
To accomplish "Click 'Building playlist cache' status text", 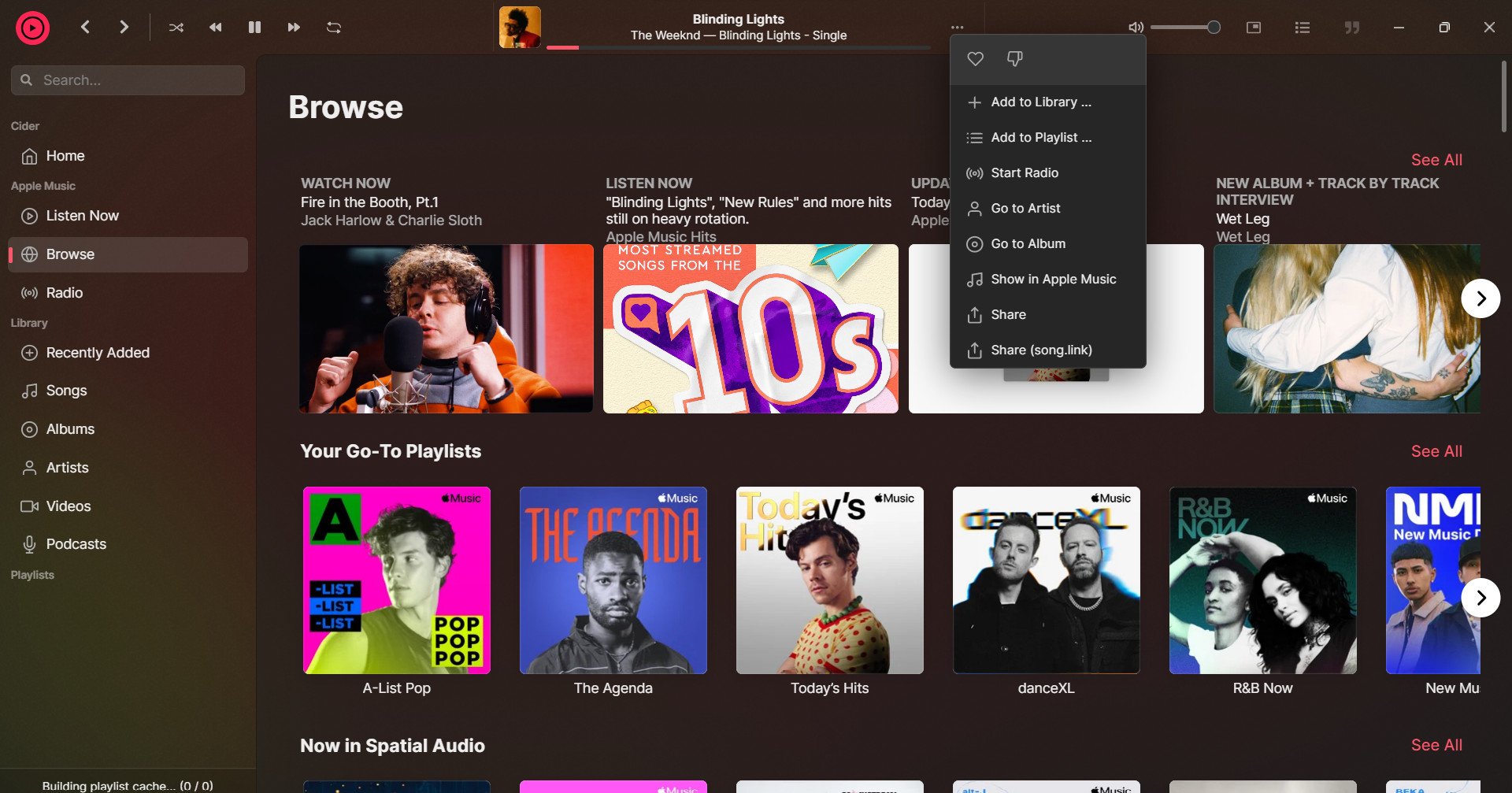I will (128, 785).
